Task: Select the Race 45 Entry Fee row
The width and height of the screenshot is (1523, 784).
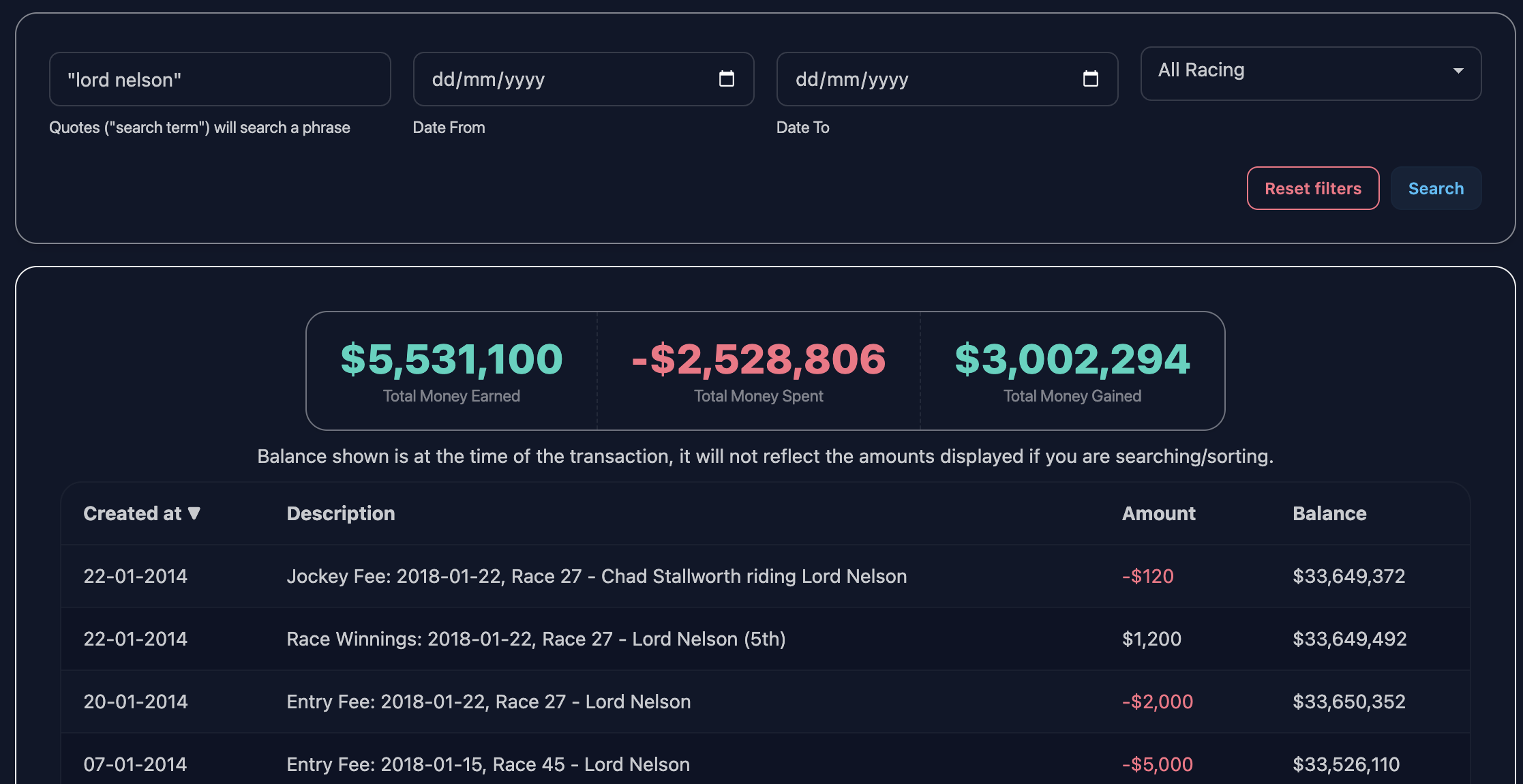Action: click(488, 764)
